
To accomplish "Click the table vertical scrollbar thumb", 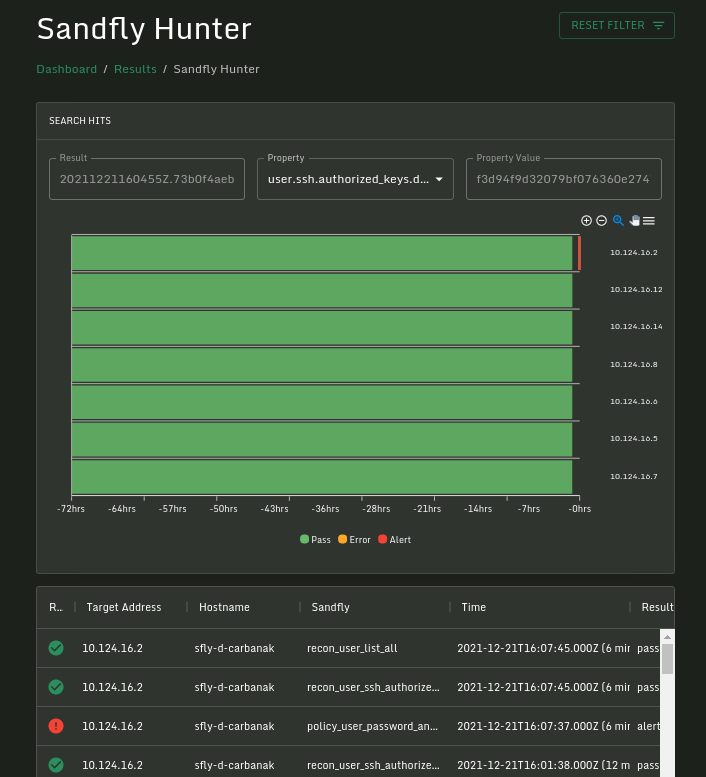I will (x=667, y=659).
